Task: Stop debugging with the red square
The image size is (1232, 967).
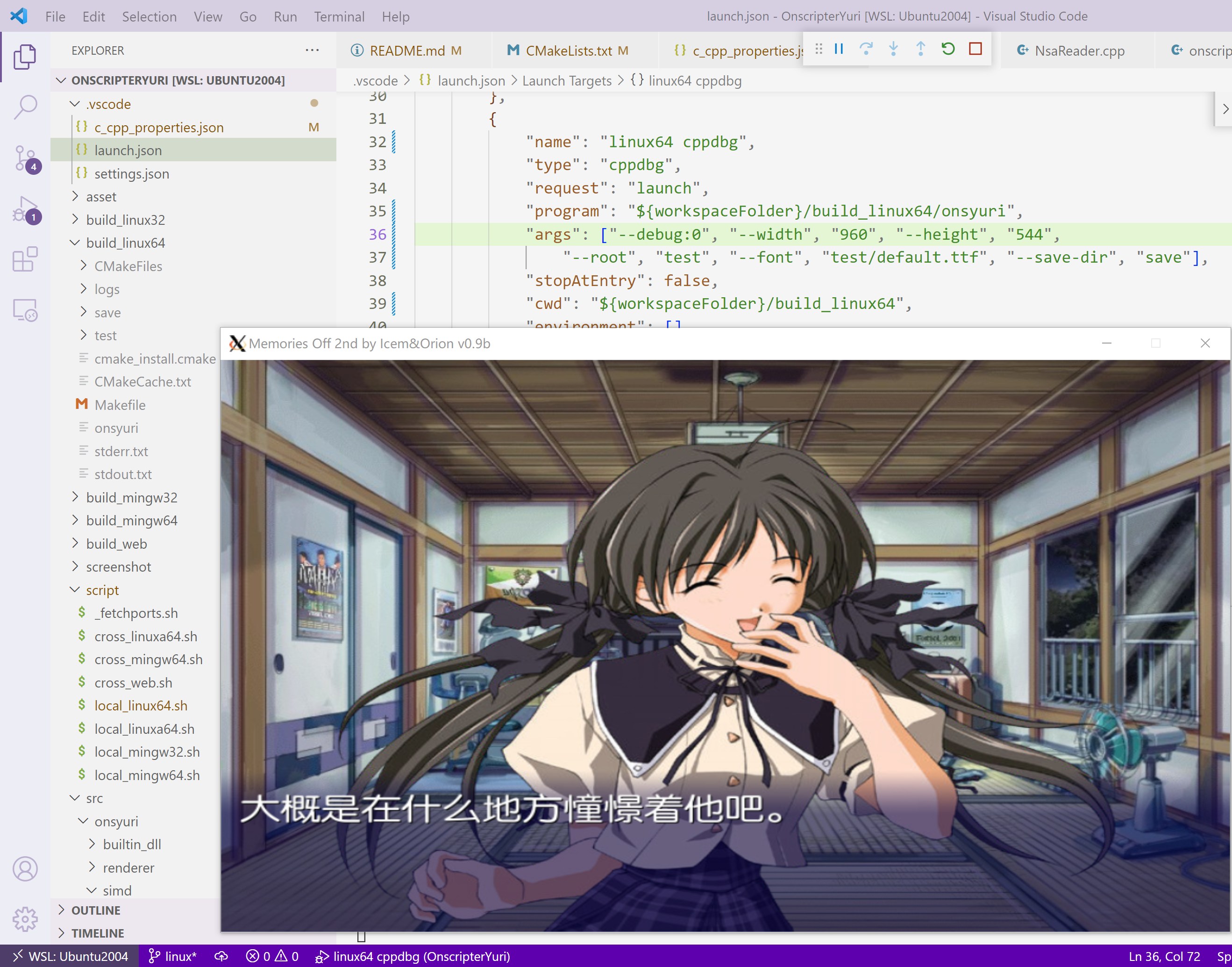Action: point(975,49)
